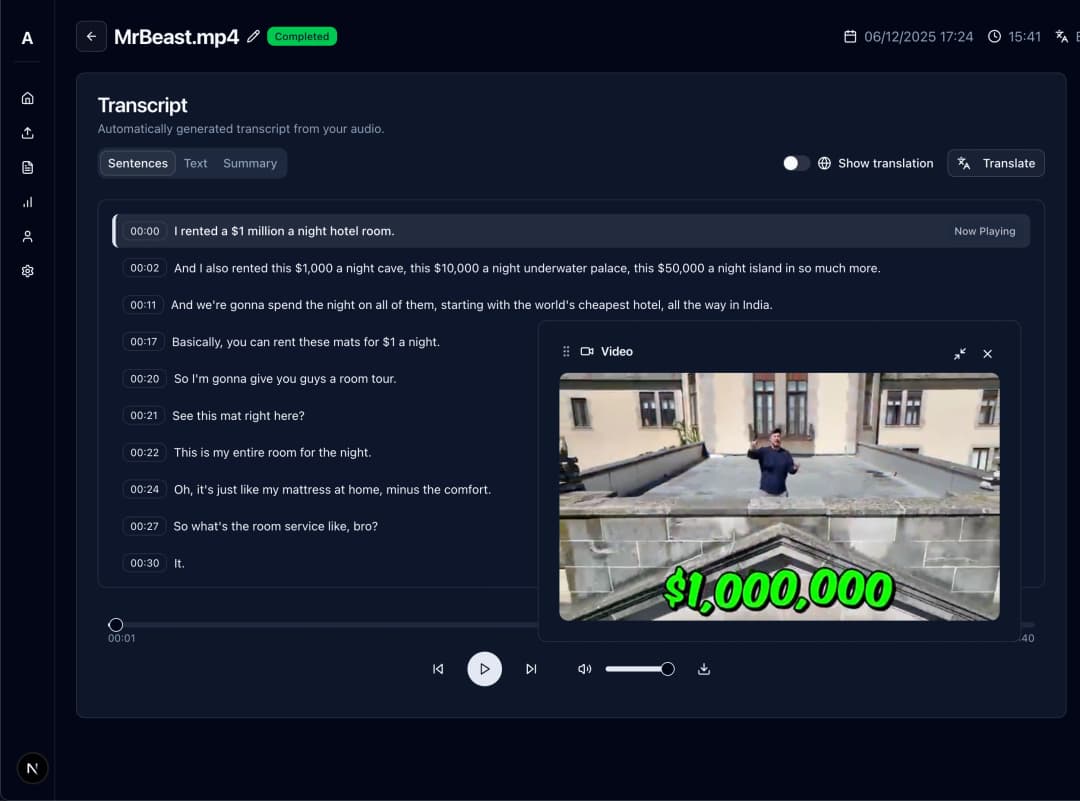
Task: Open the Upload icon in the sidebar
Action: tap(28, 133)
